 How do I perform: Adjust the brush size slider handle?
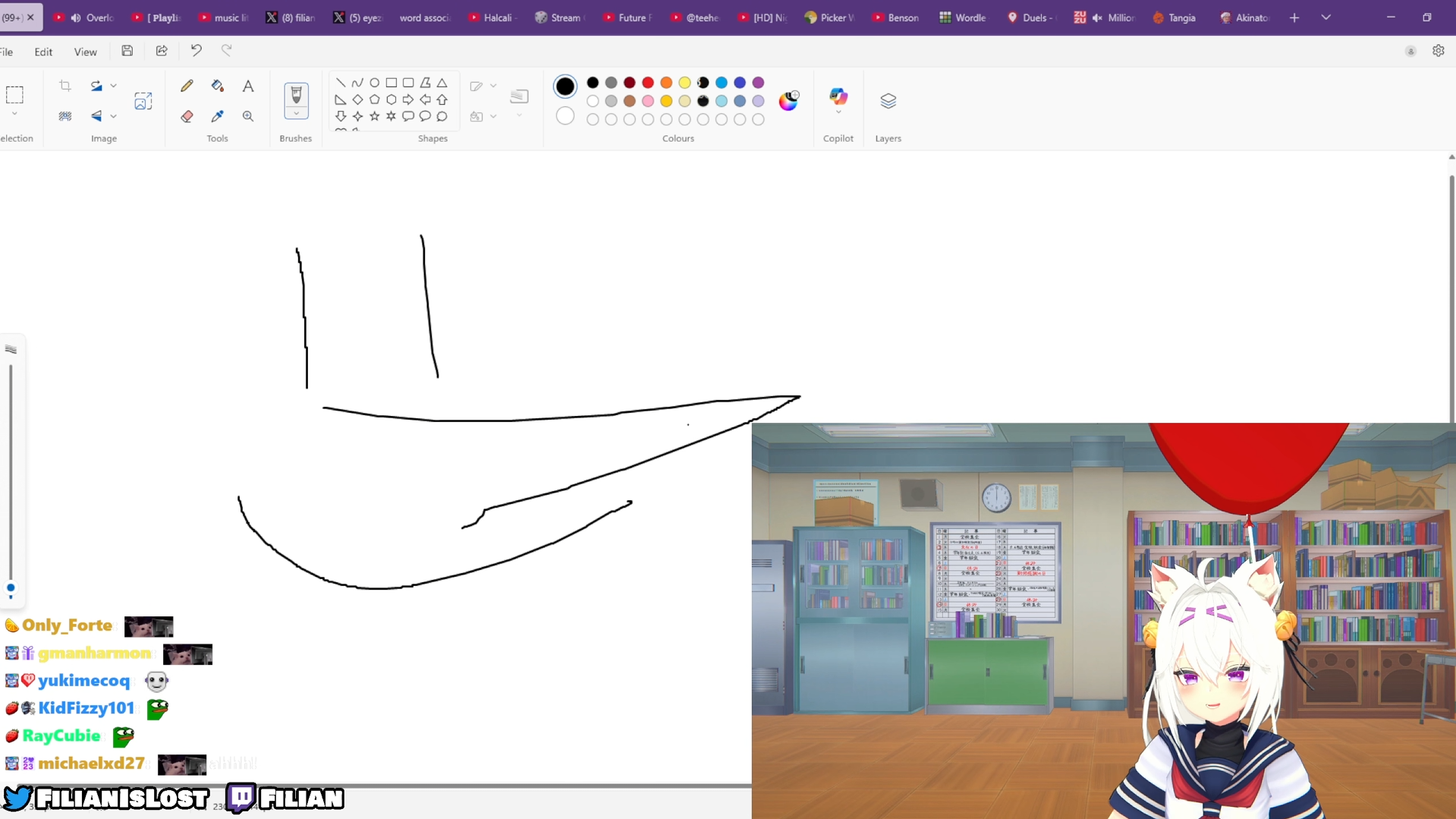coord(11,588)
